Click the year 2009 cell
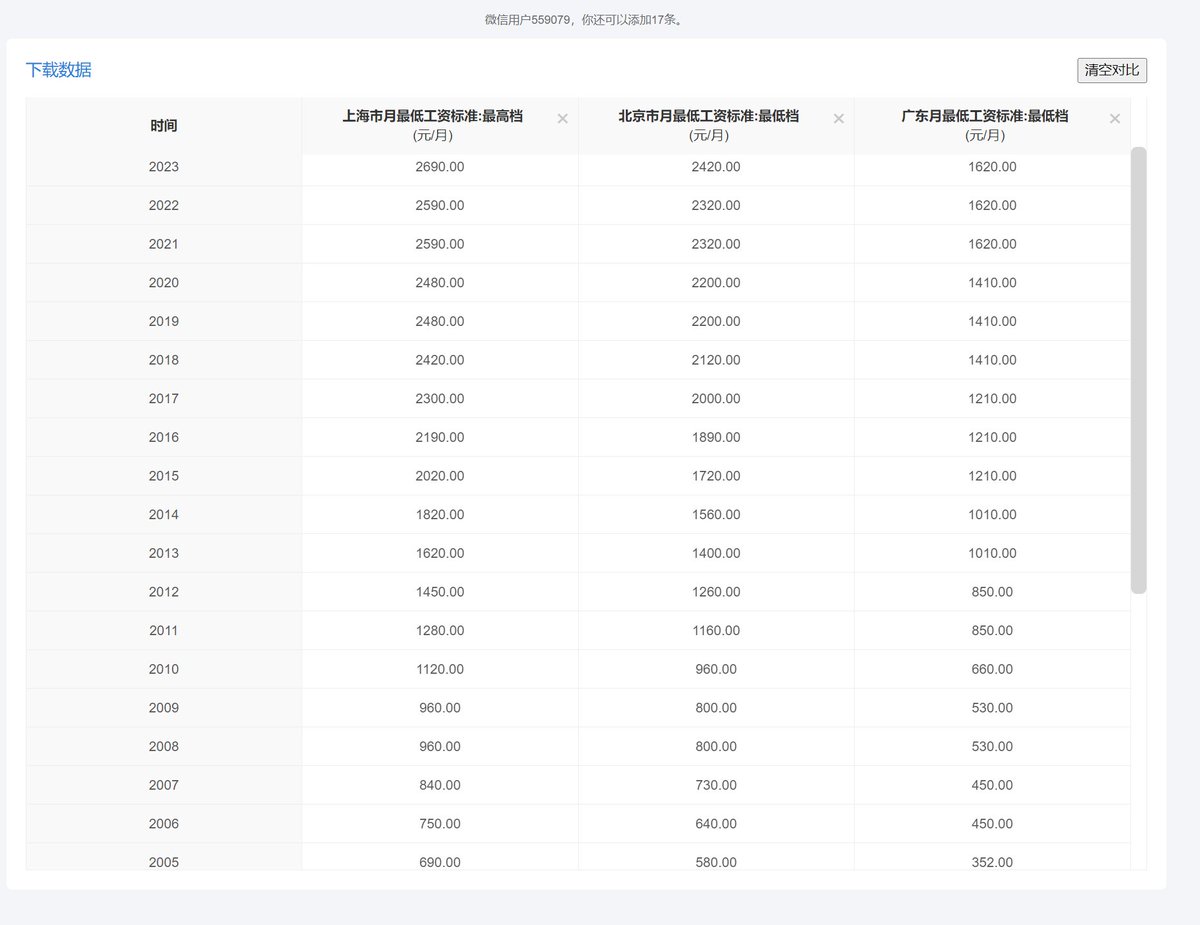 pos(164,708)
